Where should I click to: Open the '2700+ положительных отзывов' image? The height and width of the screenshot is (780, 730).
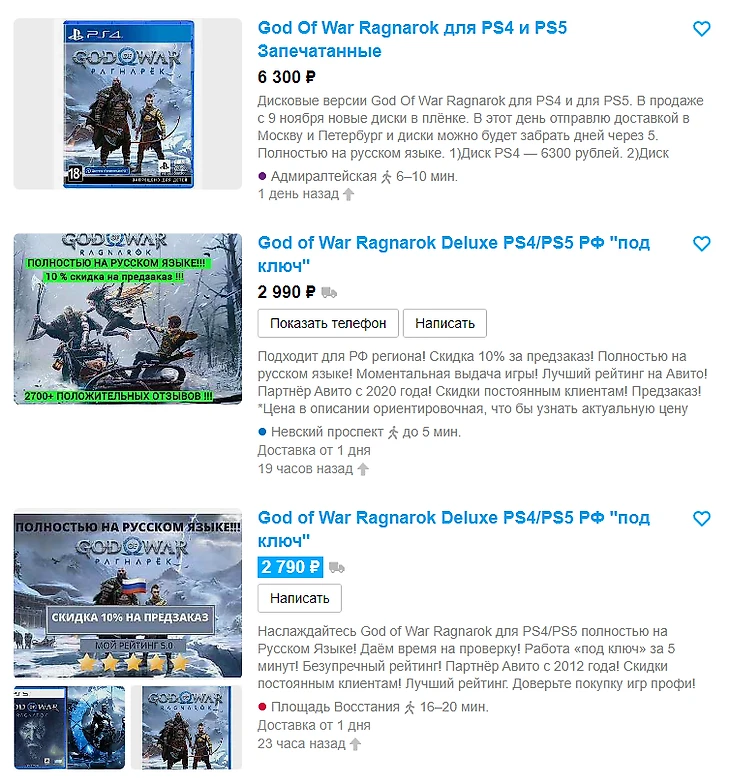128,319
